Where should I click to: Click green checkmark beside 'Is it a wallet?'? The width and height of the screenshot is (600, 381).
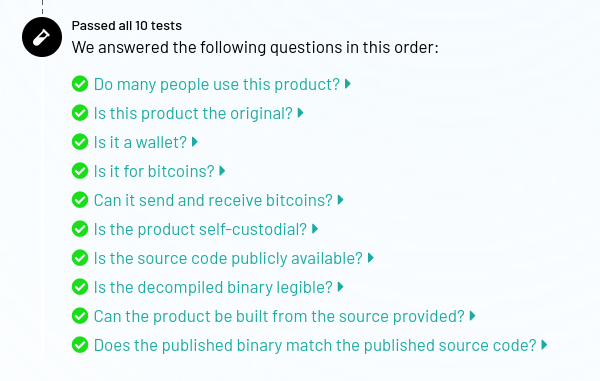click(x=80, y=142)
